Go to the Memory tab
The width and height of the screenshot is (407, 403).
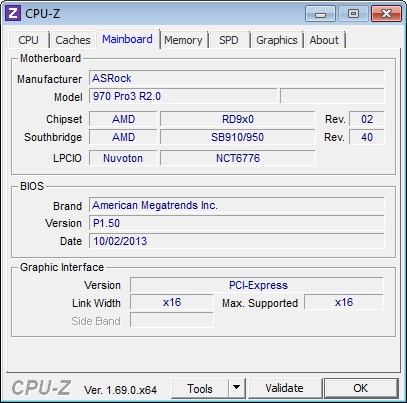[x=183, y=40]
